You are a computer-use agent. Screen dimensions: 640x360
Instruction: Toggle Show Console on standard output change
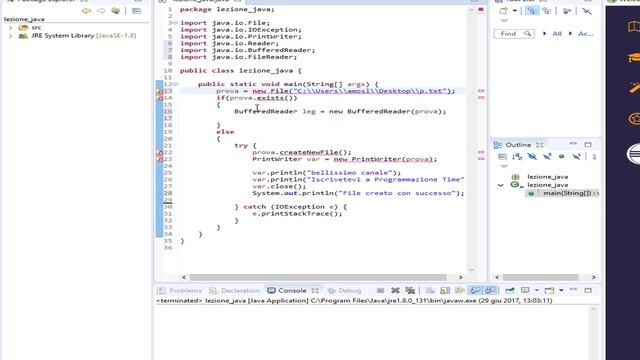(475, 291)
